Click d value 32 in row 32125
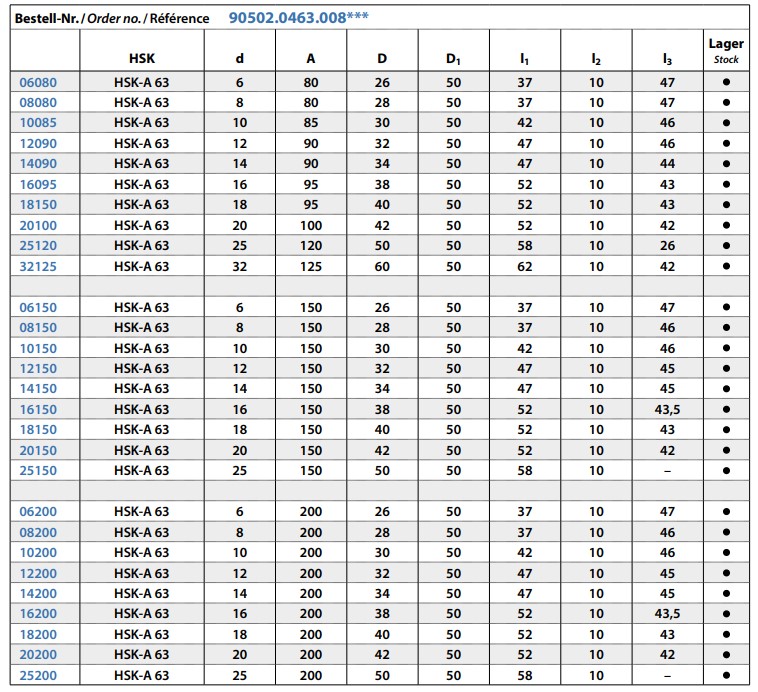Image resolution: width=758 pixels, height=692 pixels. coord(240,267)
